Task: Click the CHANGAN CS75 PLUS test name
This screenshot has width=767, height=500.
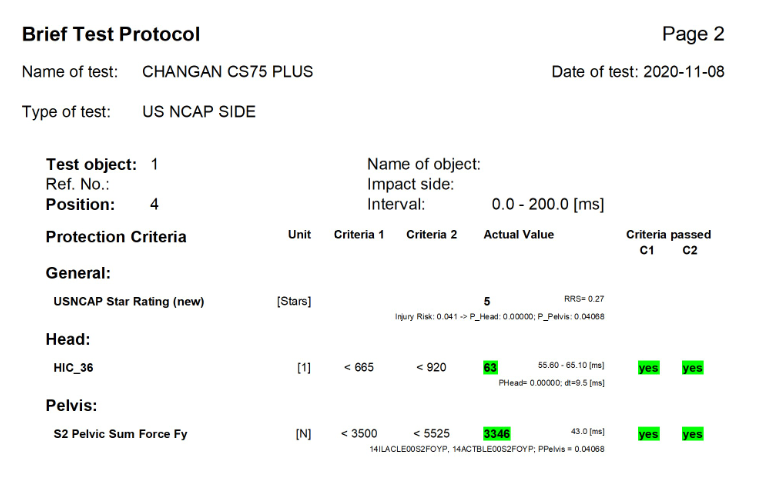Action: [227, 72]
